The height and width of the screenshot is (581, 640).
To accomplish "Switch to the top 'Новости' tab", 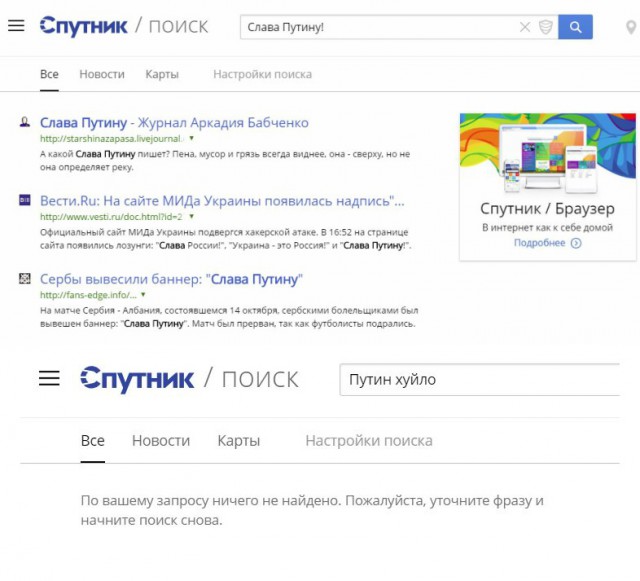I will click(x=102, y=74).
